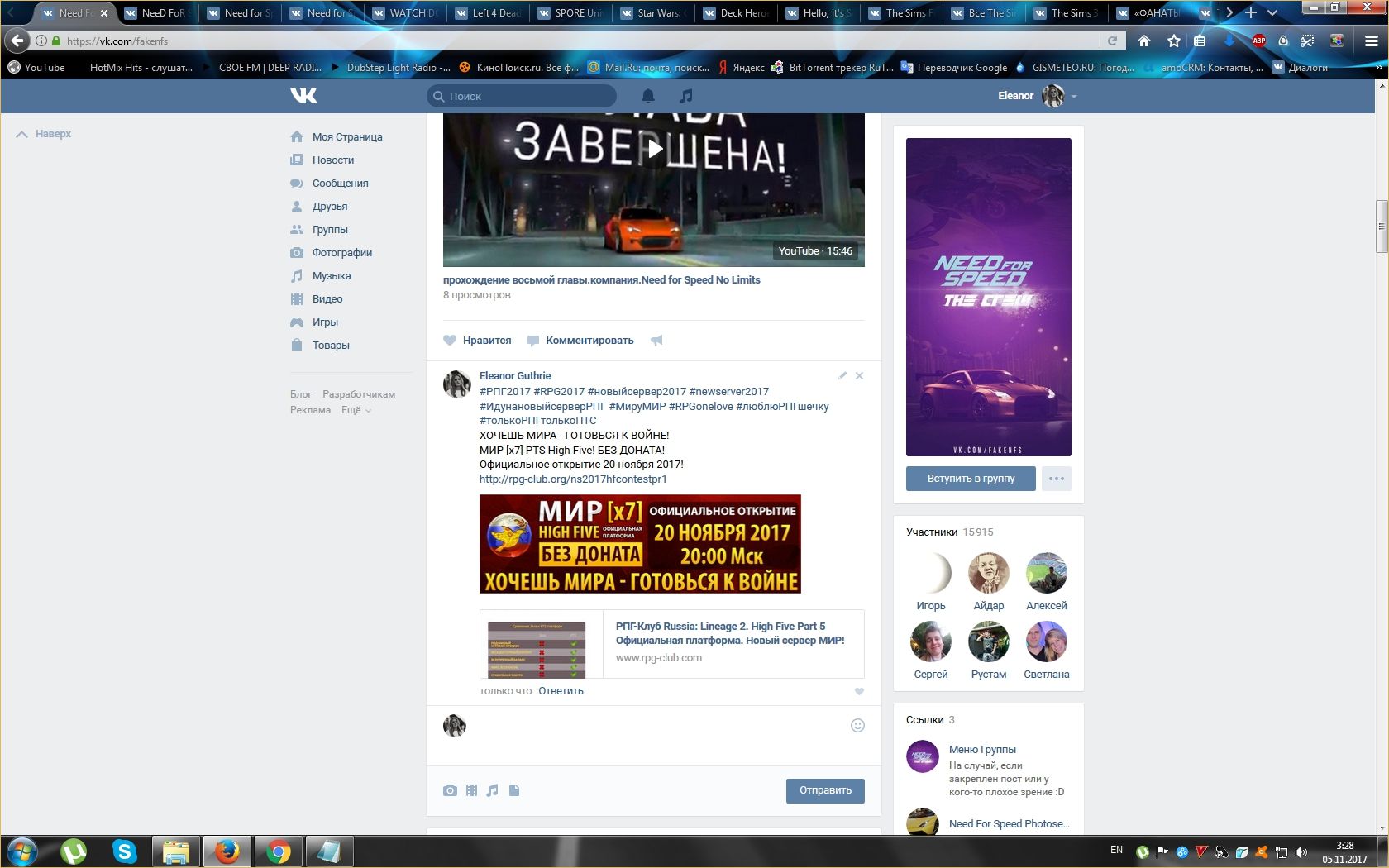The height and width of the screenshot is (868, 1389).
Task: Open the emoji picker in the comment box
Action: coord(857,725)
